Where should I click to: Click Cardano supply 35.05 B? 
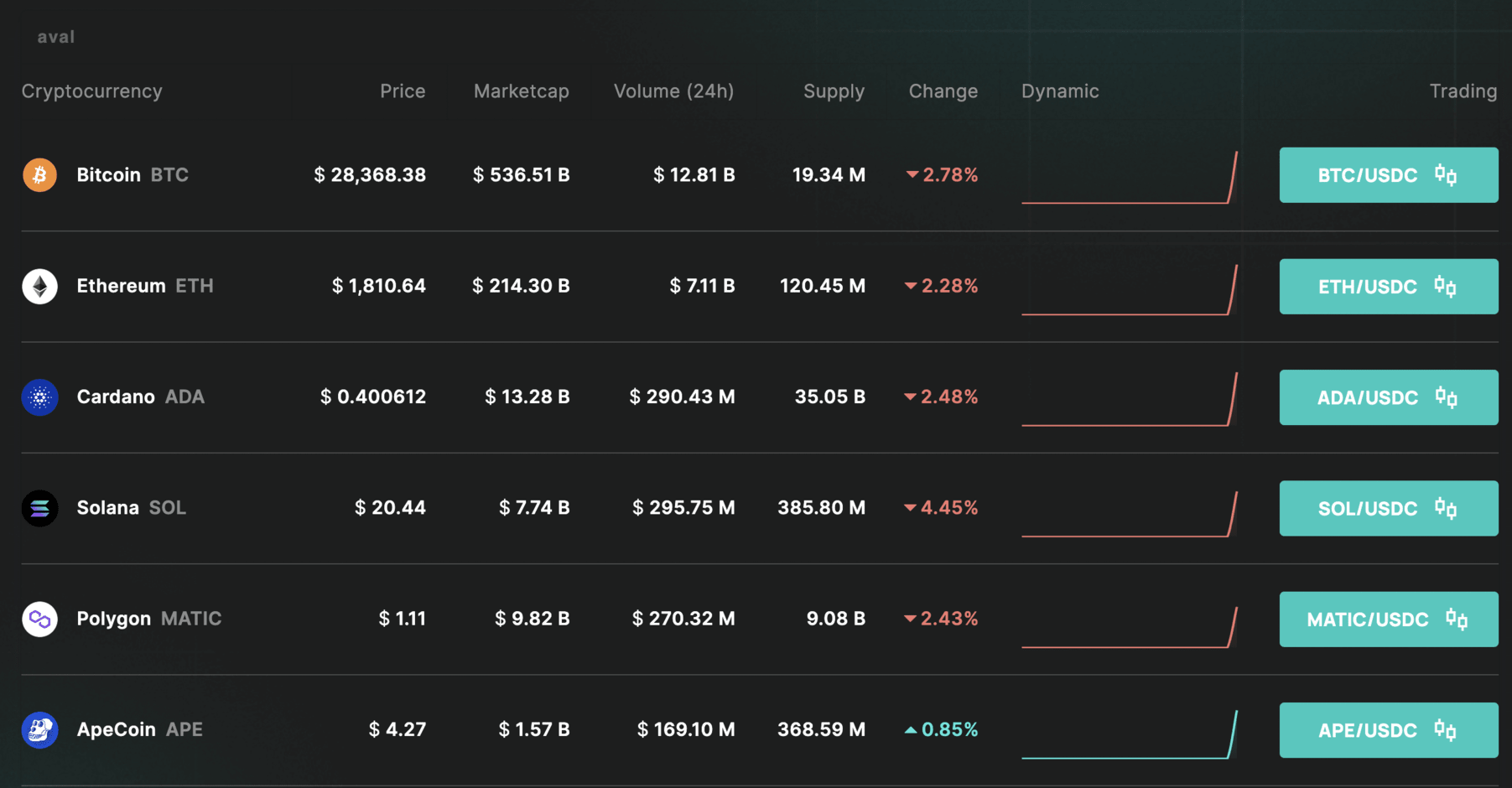coord(830,397)
